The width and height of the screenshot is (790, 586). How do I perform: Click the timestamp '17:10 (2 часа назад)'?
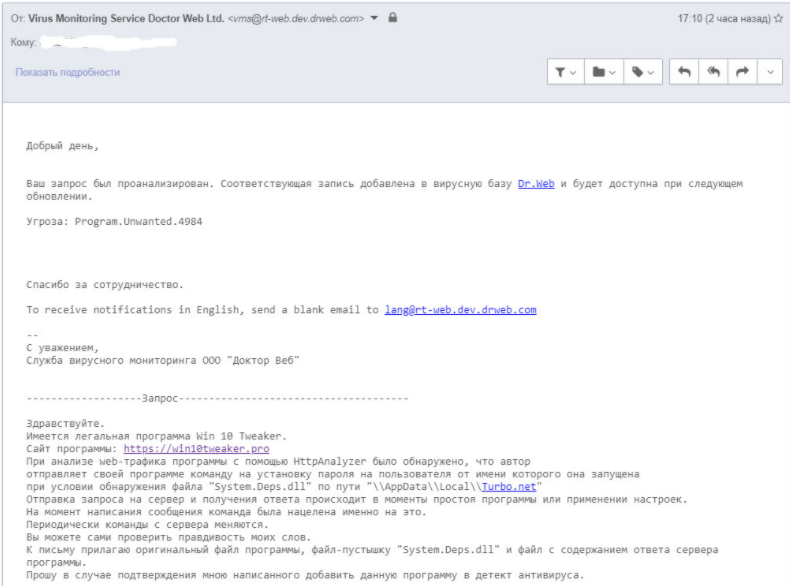coord(724,19)
